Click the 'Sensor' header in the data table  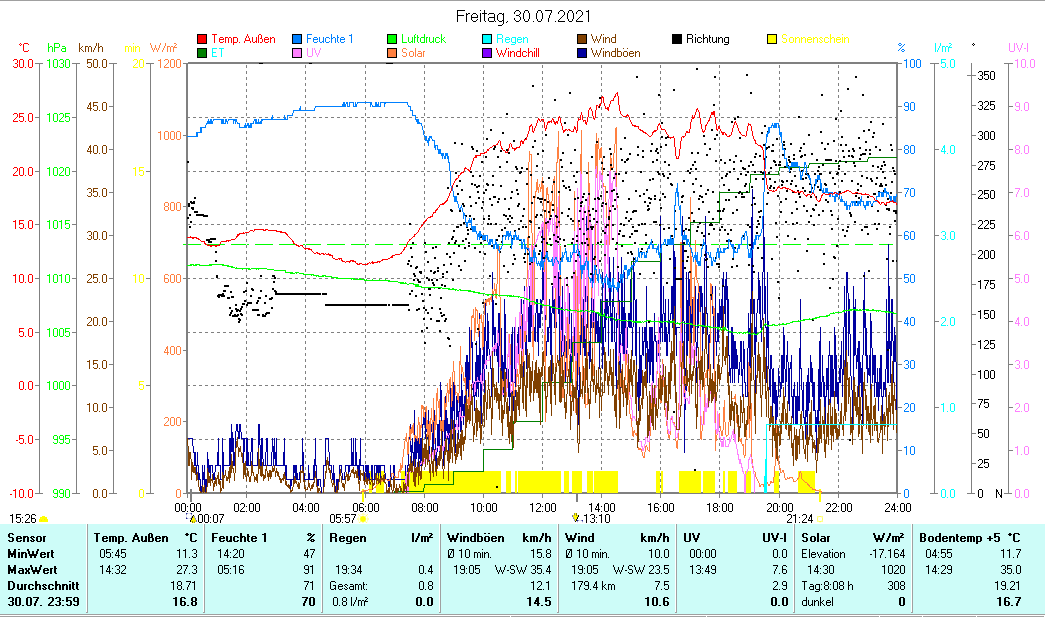pyautogui.click(x=27, y=538)
